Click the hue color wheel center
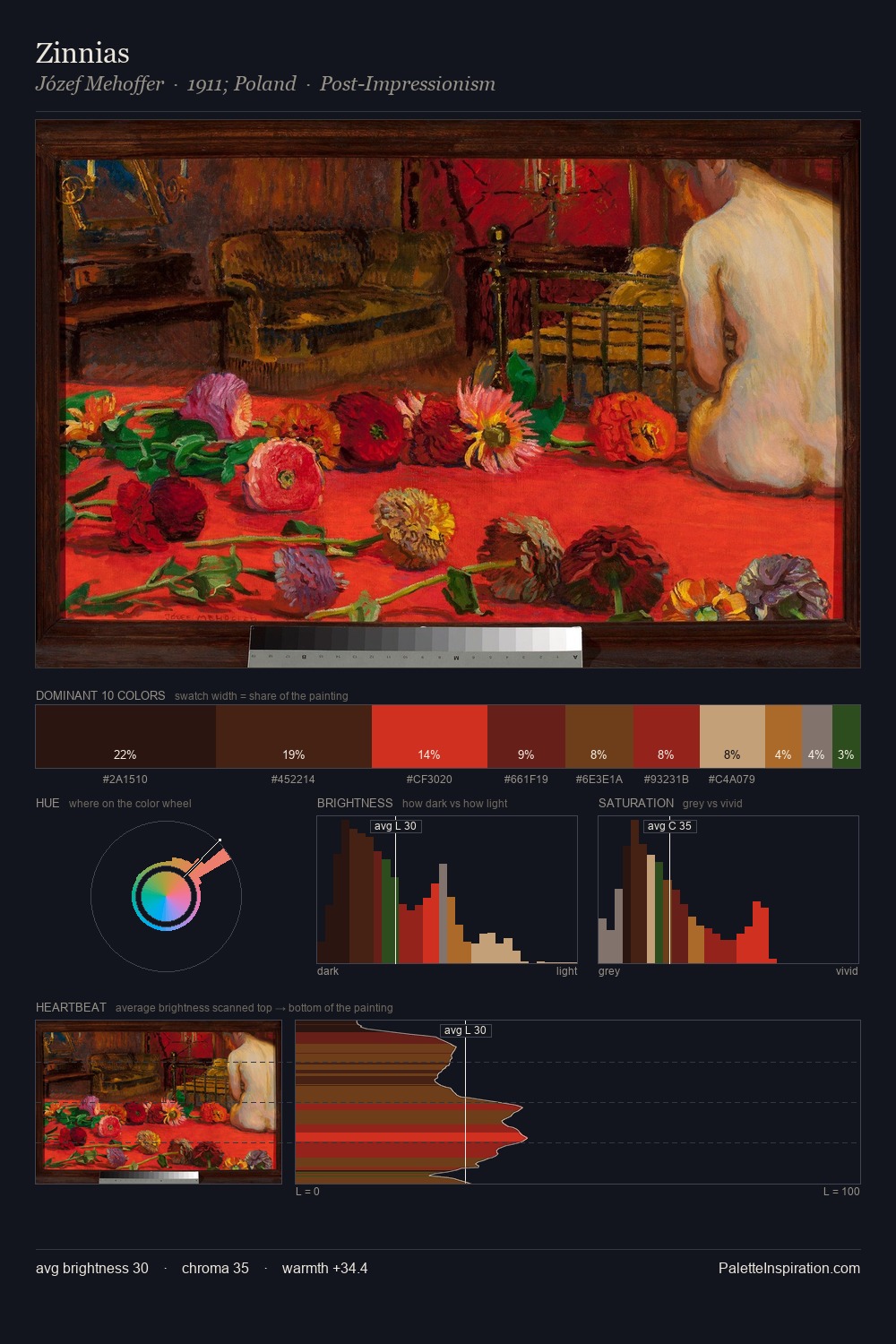Viewport: 896px width, 1344px height. coord(166,896)
